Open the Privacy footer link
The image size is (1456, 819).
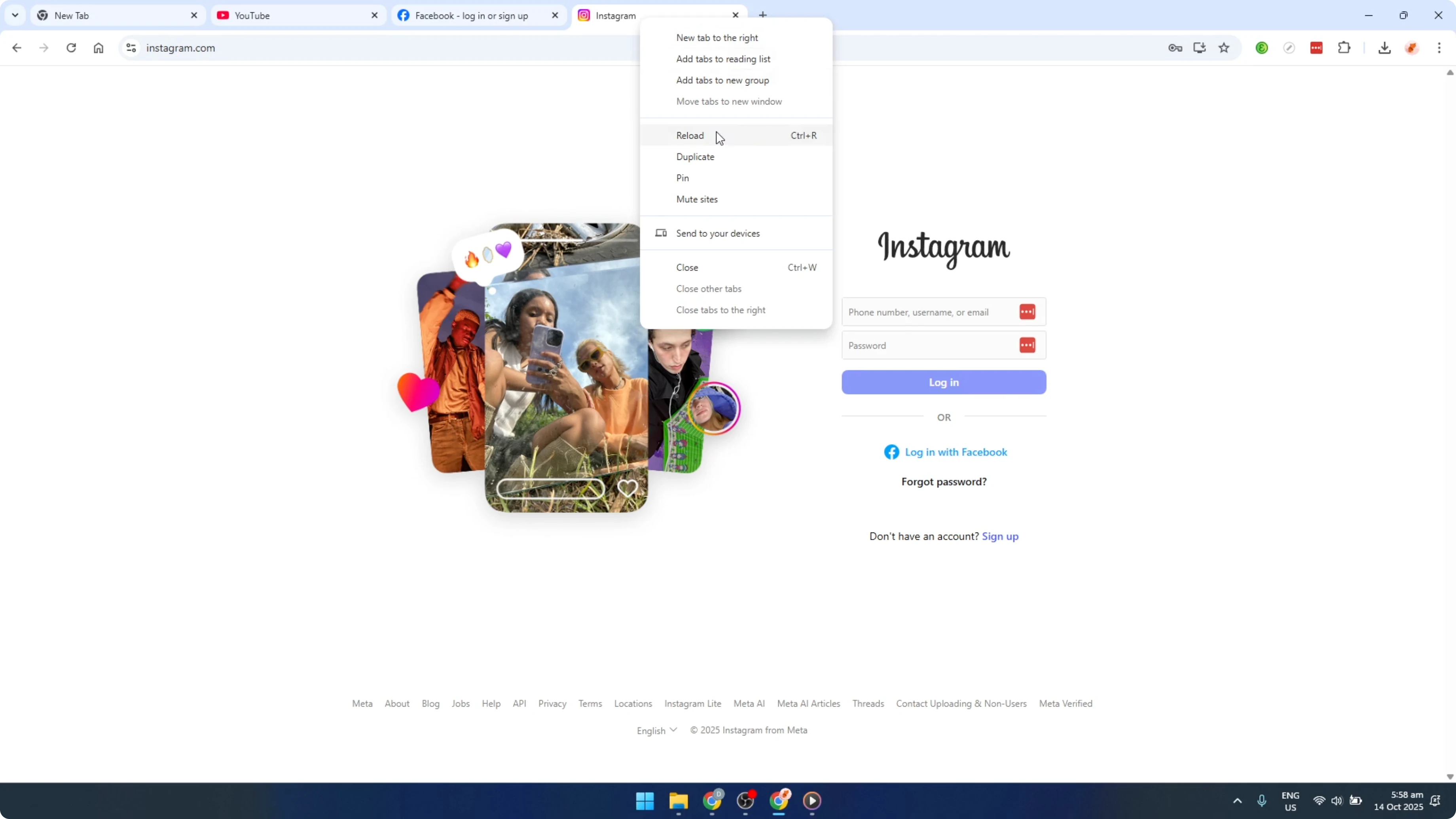(x=552, y=704)
